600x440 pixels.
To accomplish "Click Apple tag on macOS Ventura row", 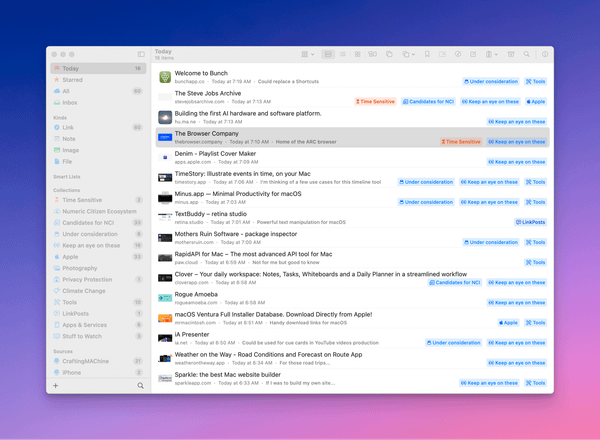I will [508, 323].
